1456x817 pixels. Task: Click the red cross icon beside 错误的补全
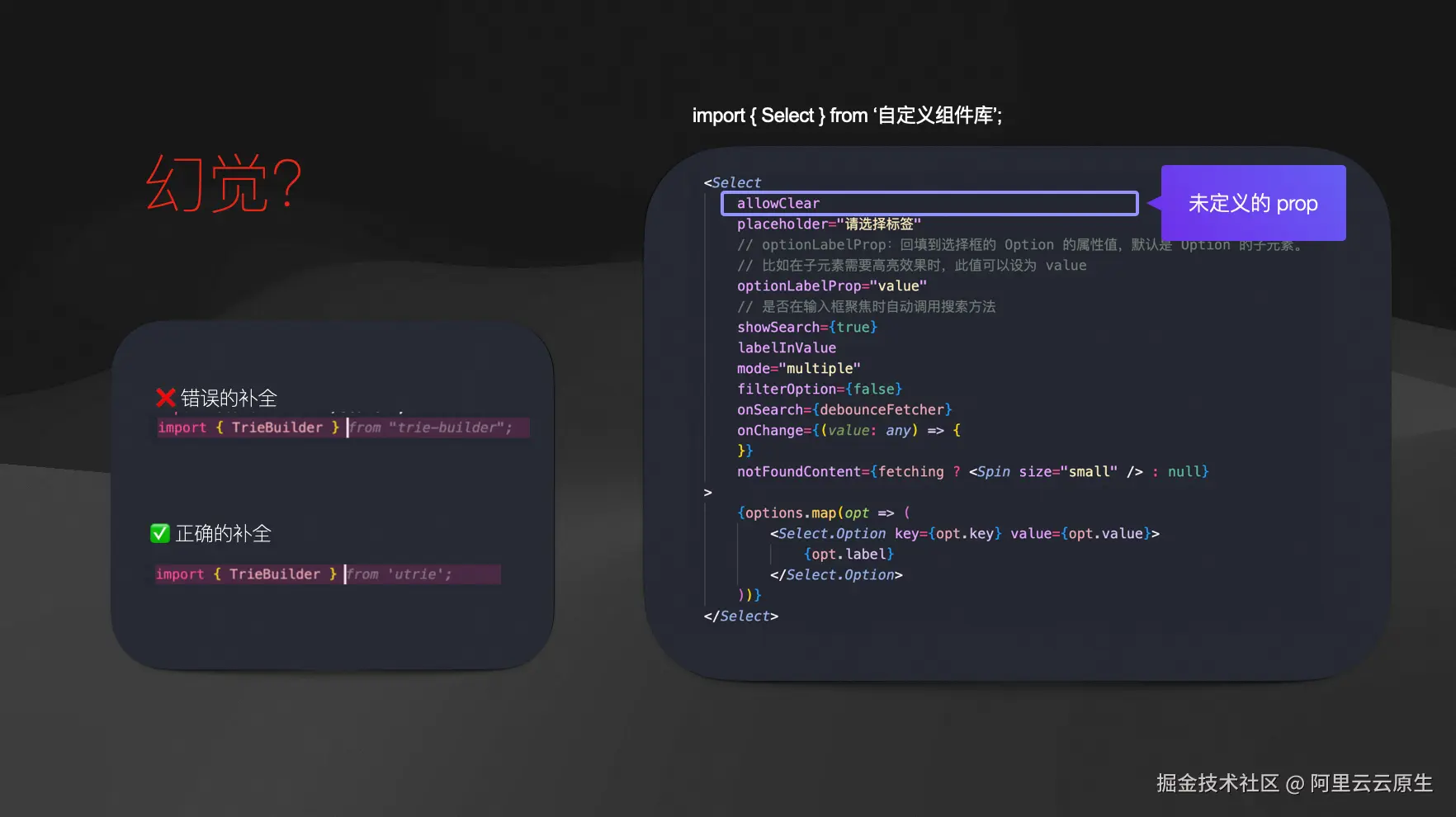pos(165,398)
